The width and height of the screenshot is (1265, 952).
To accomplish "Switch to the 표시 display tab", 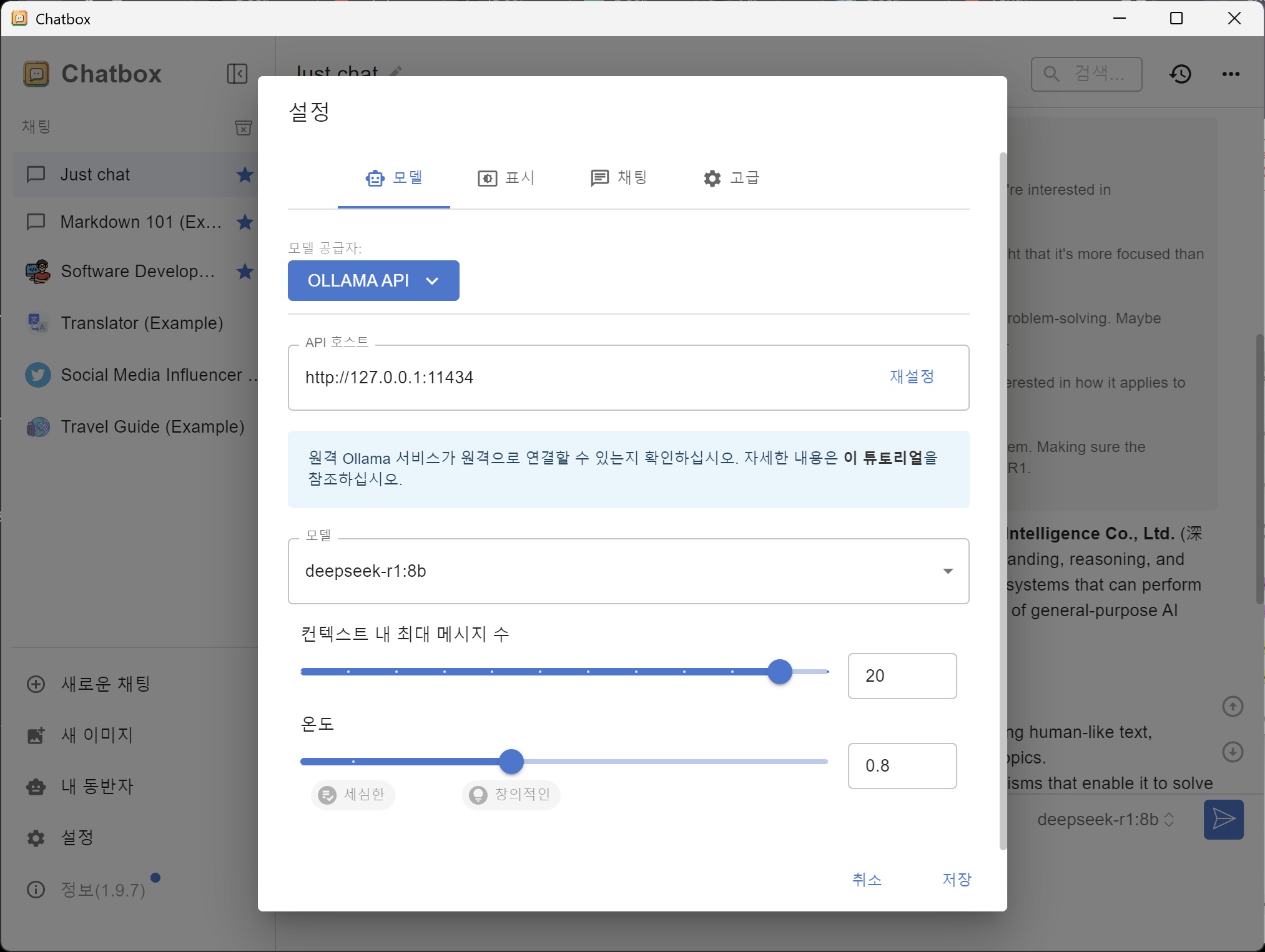I will [506, 179].
